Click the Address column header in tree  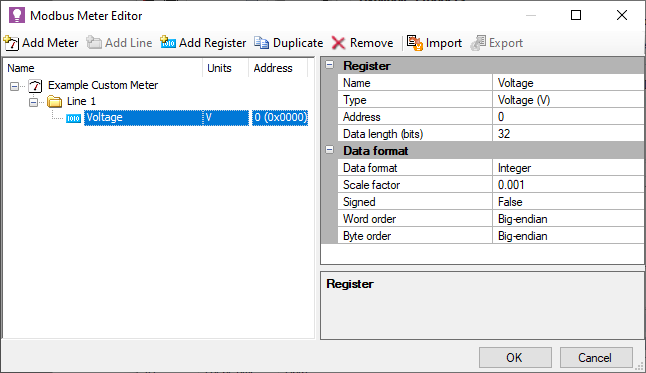pos(278,68)
